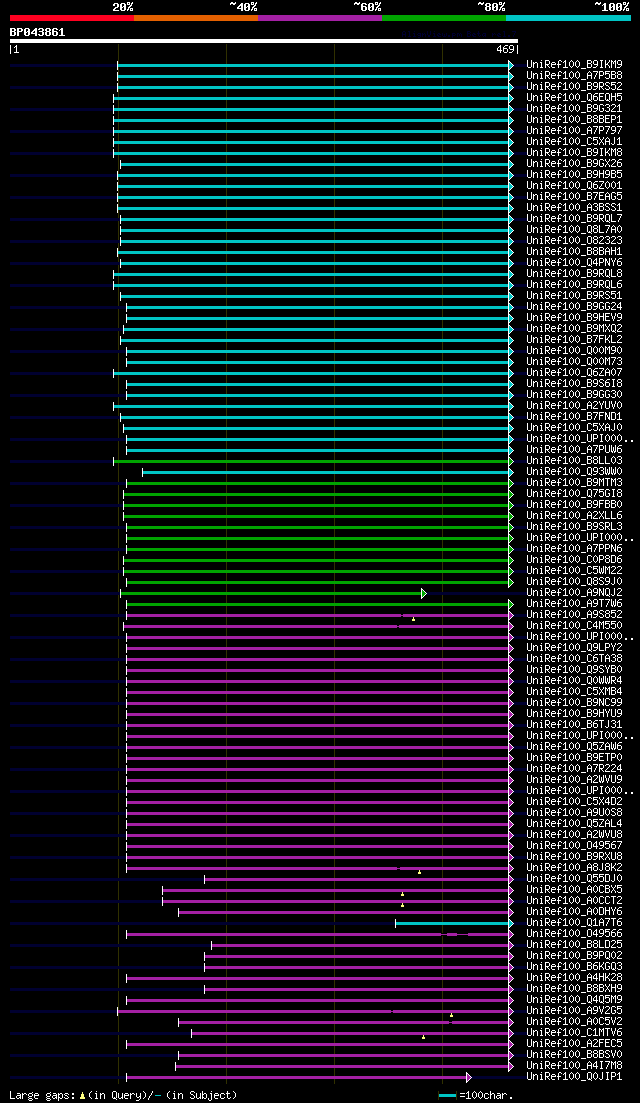Select the UniRef100_C6TA38 label

tap(574, 659)
